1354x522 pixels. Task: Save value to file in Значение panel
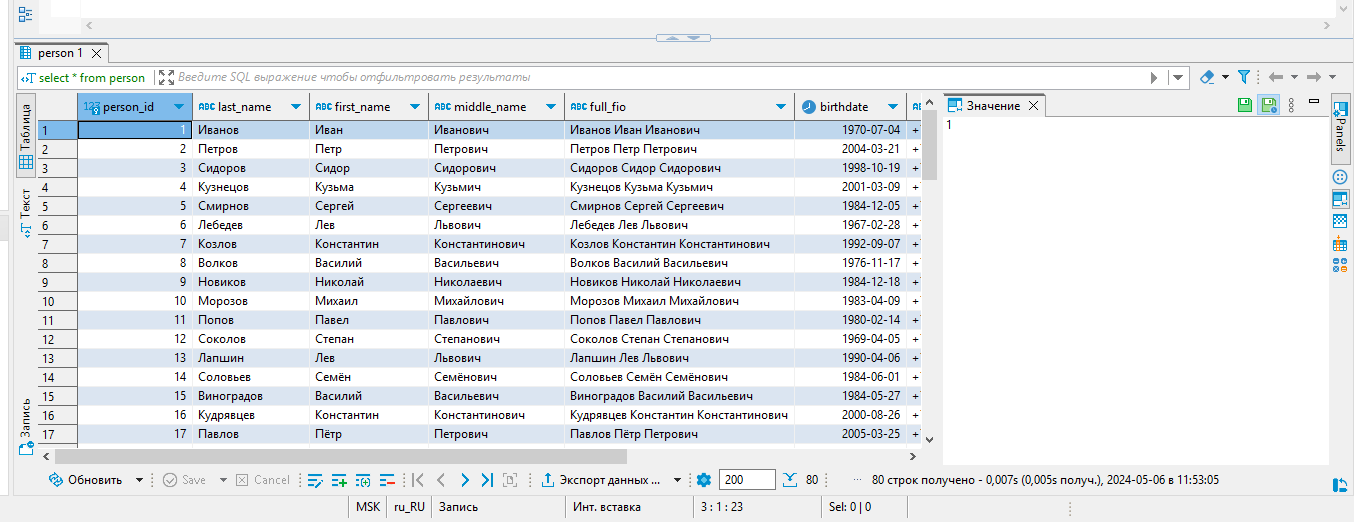coord(1245,105)
